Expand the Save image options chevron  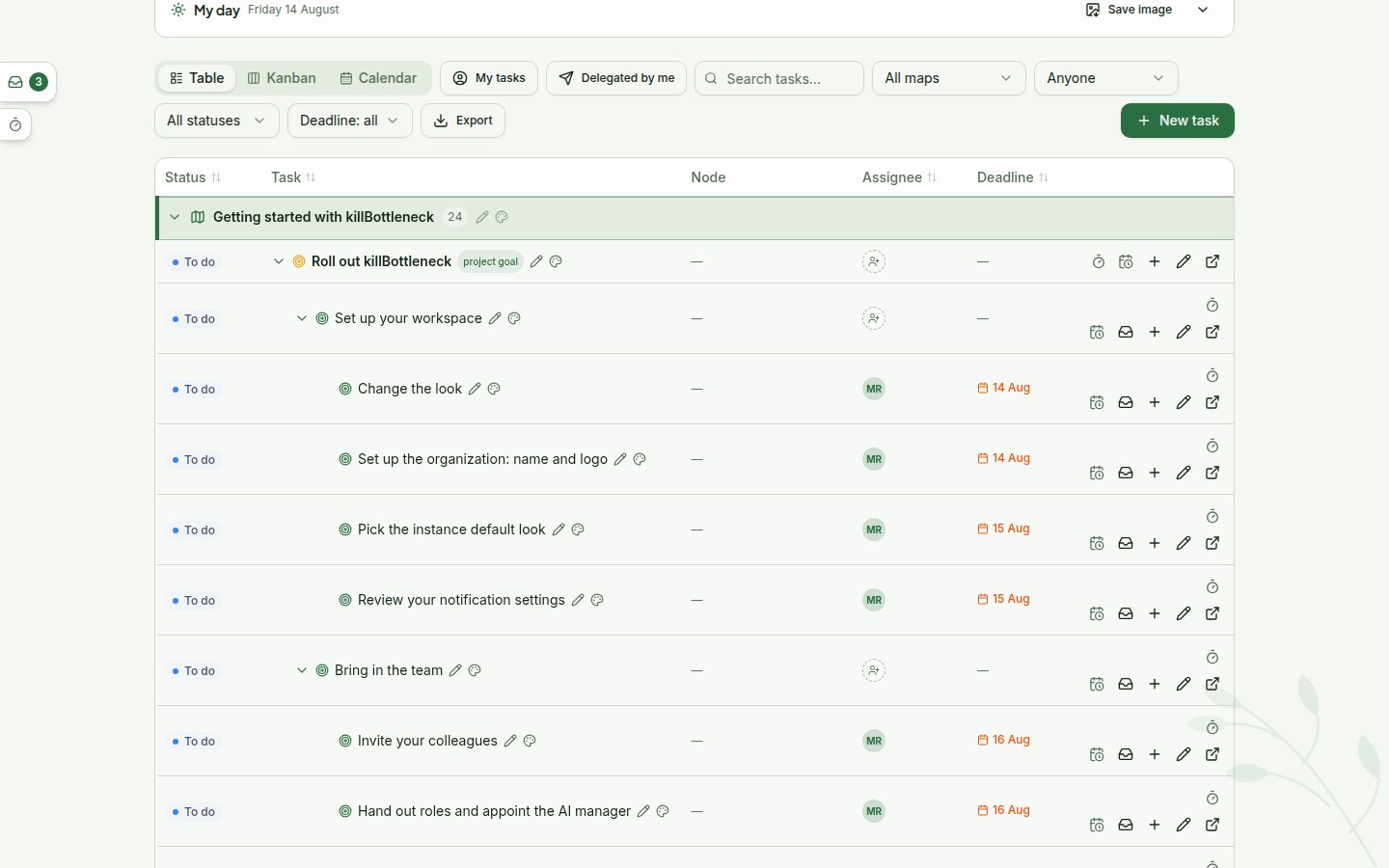click(x=1203, y=10)
